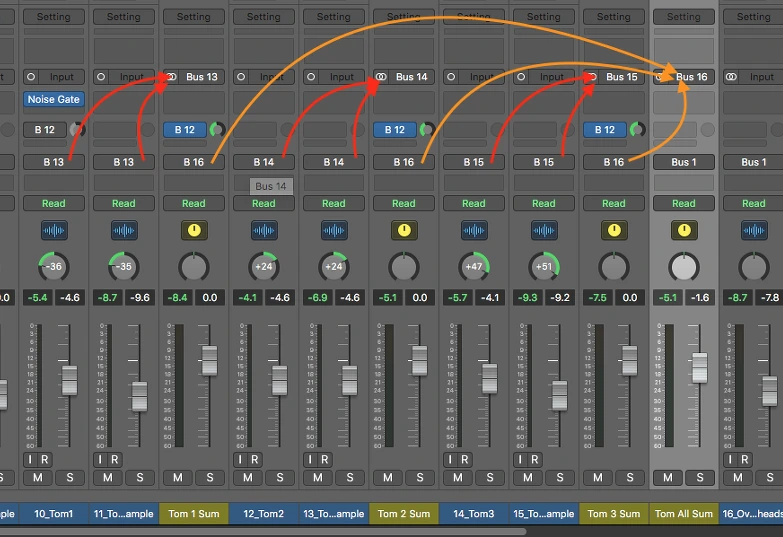The height and width of the screenshot is (537, 783).
Task: Click the waveform icon on 16_Ov...heads channel
Action: [754, 230]
